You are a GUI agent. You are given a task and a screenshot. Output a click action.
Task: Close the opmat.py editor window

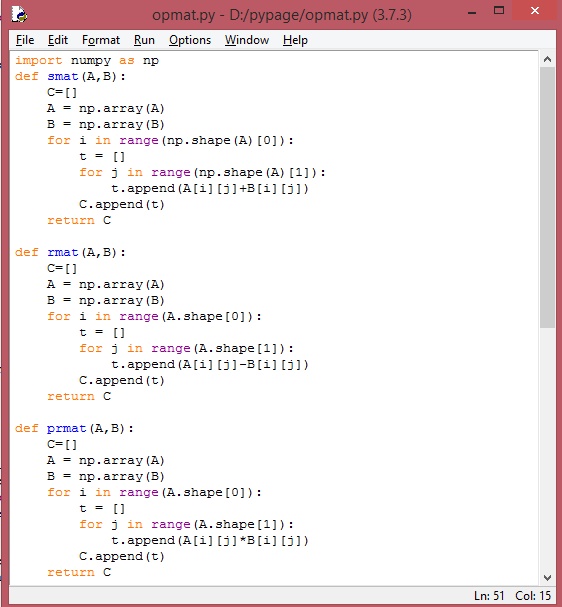tap(535, 11)
